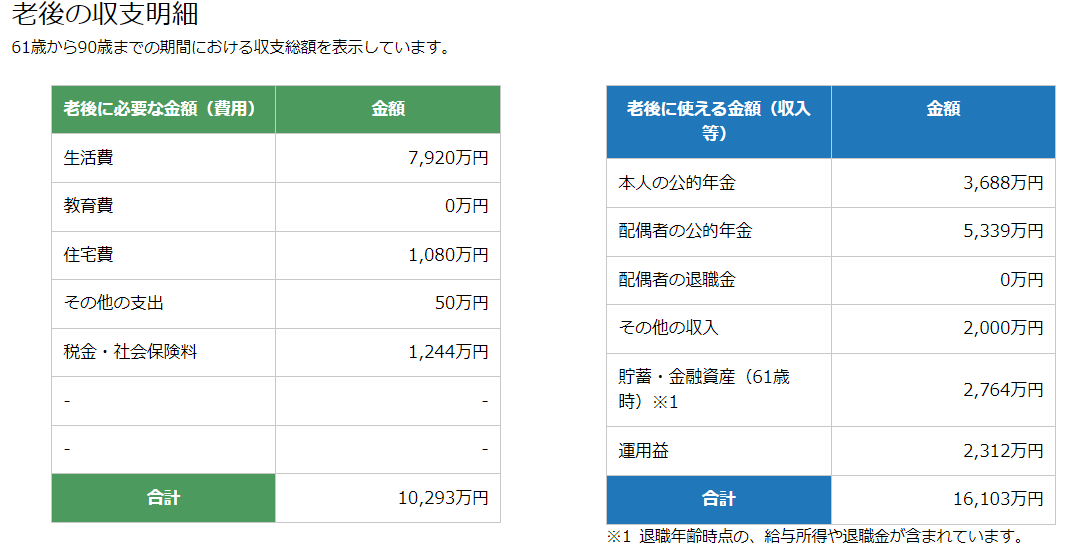Select the 10,293万円 expense total
Screen dimensions: 1080x560
click(x=443, y=498)
